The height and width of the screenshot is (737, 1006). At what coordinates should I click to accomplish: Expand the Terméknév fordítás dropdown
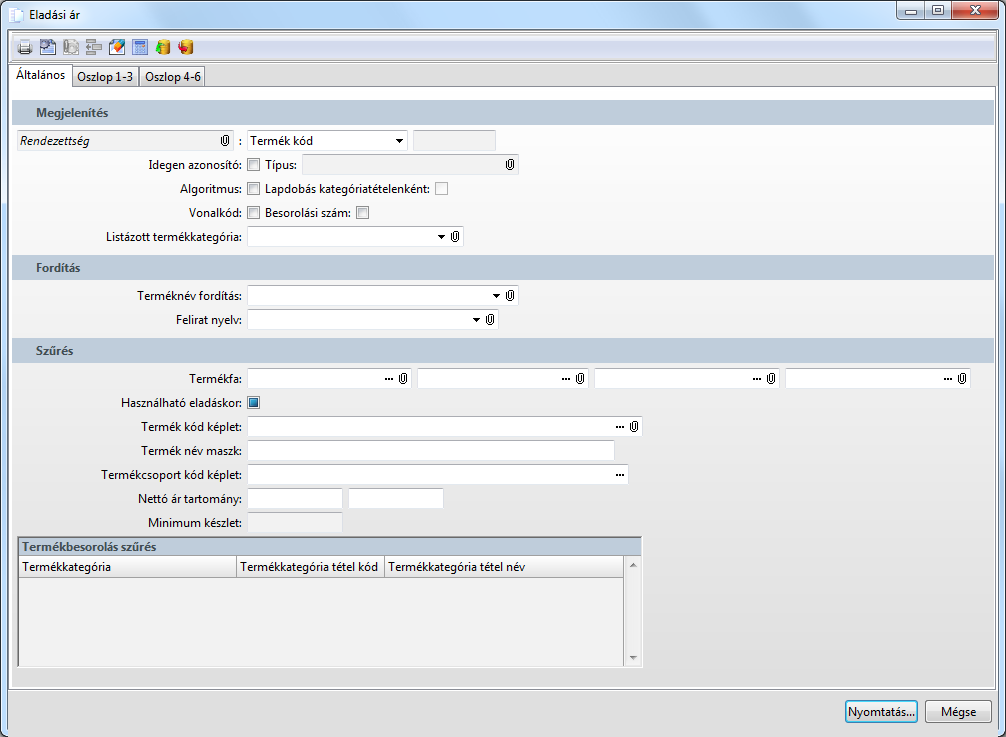click(496, 296)
